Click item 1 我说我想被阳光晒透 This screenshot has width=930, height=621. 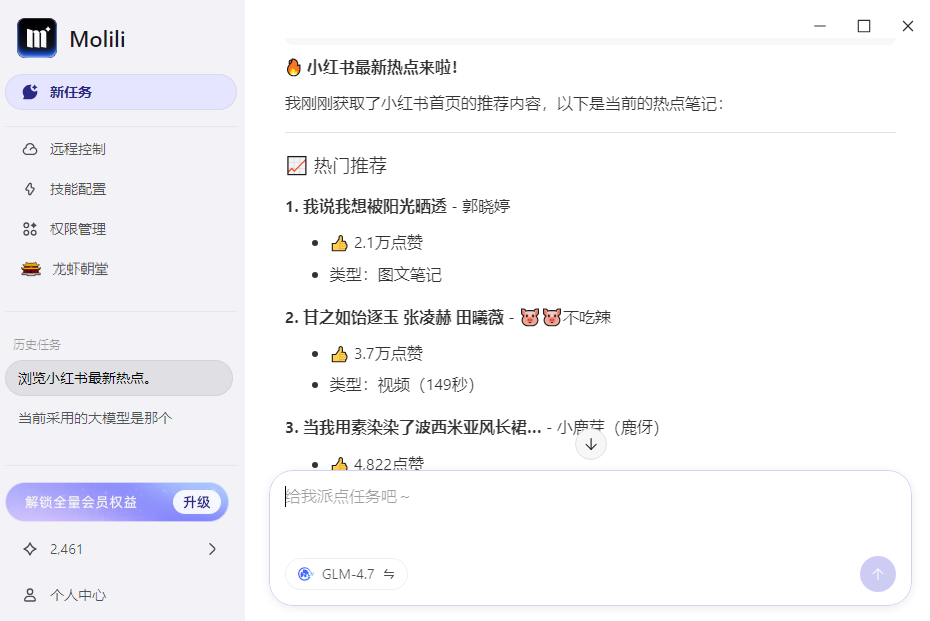coord(375,206)
